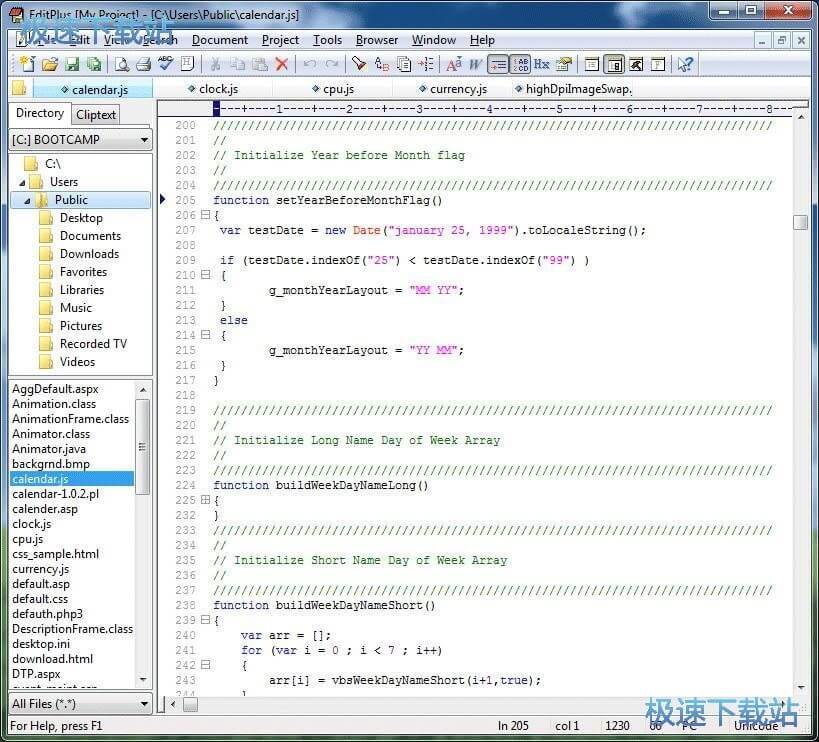The width and height of the screenshot is (819, 742).
Task: Click the View in Browser (W) button
Action: point(475,64)
